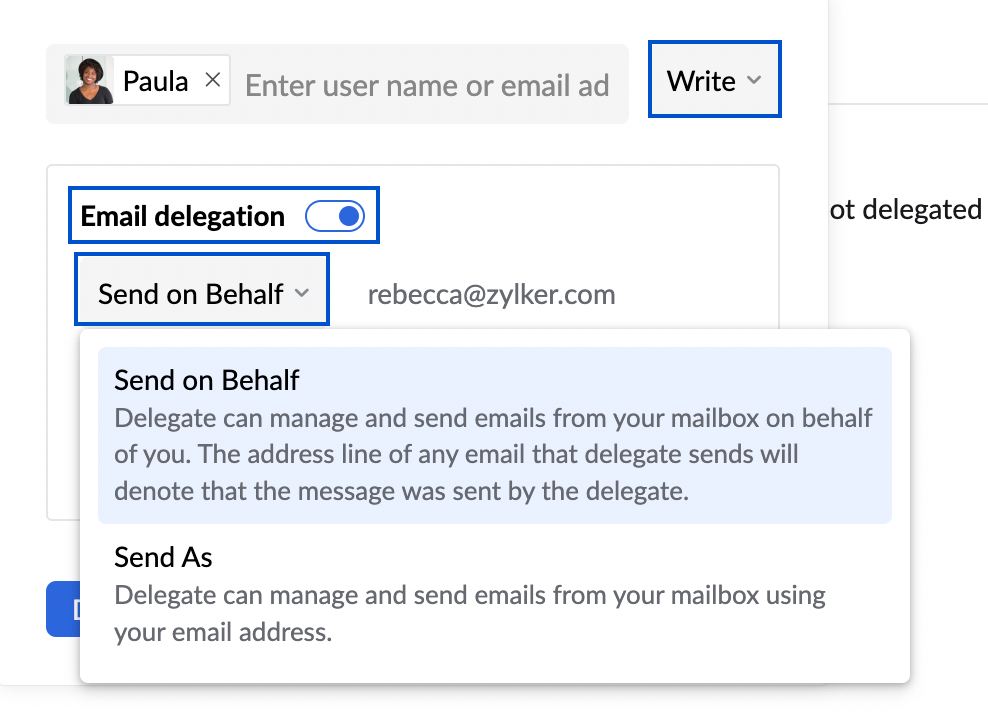The width and height of the screenshot is (988, 714).
Task: Click the blue submit button
Action: tap(62, 609)
